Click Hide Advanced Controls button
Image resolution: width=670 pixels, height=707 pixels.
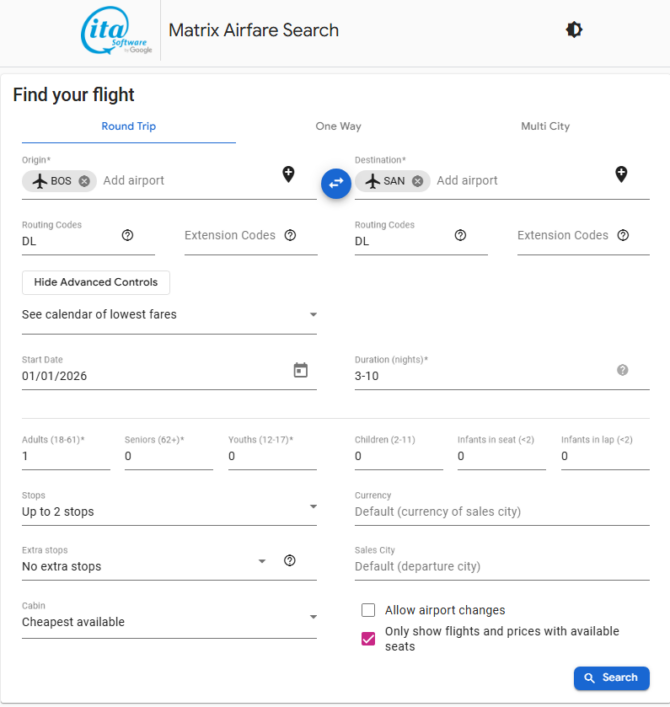coord(96,283)
